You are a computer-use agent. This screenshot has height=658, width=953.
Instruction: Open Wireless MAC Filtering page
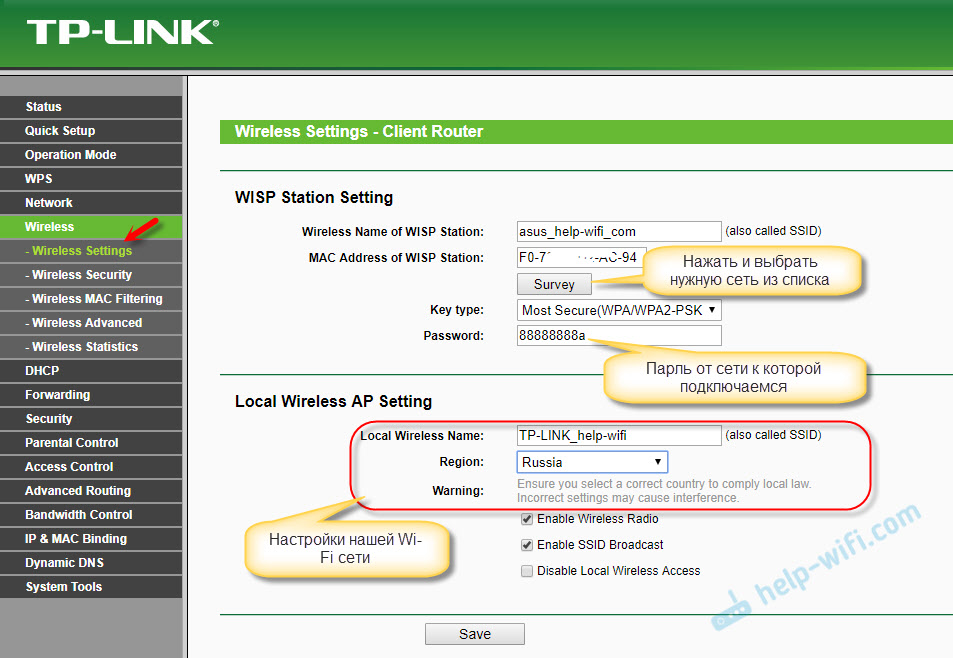[97, 299]
